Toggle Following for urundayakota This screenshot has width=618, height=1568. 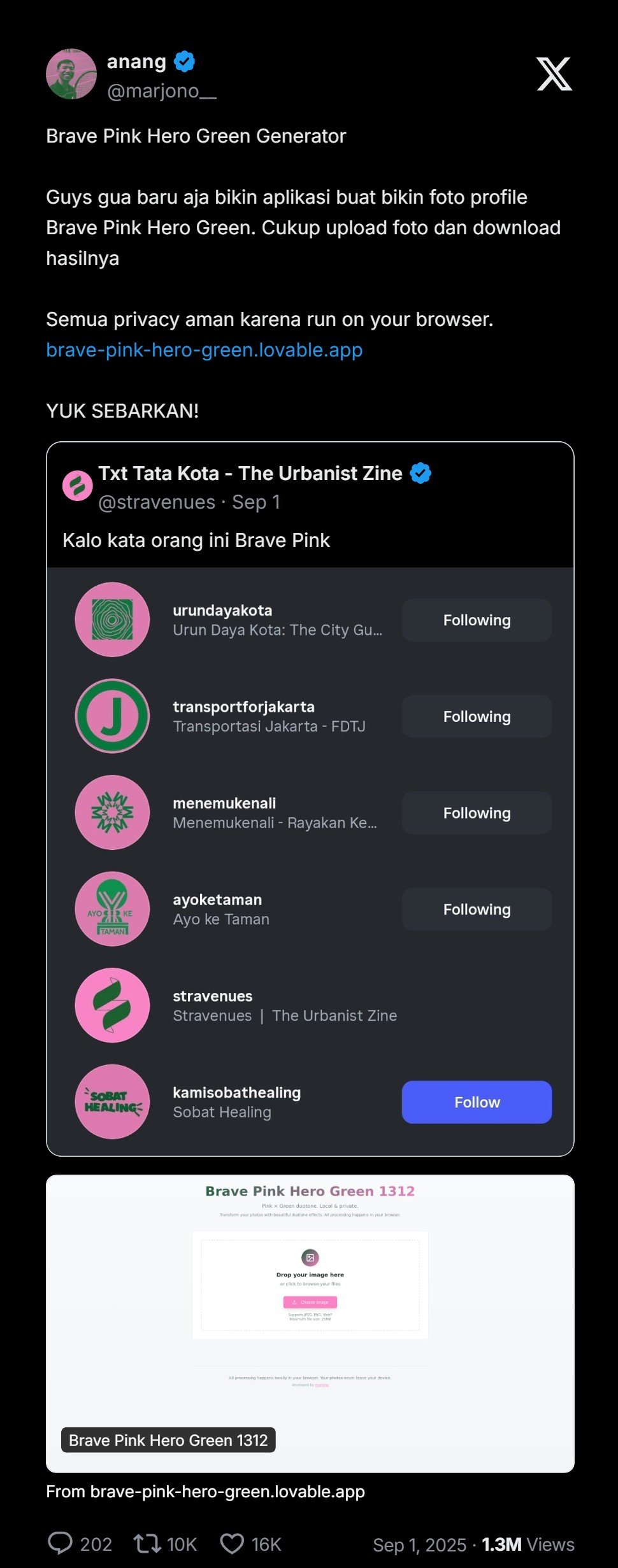pyautogui.click(x=477, y=620)
